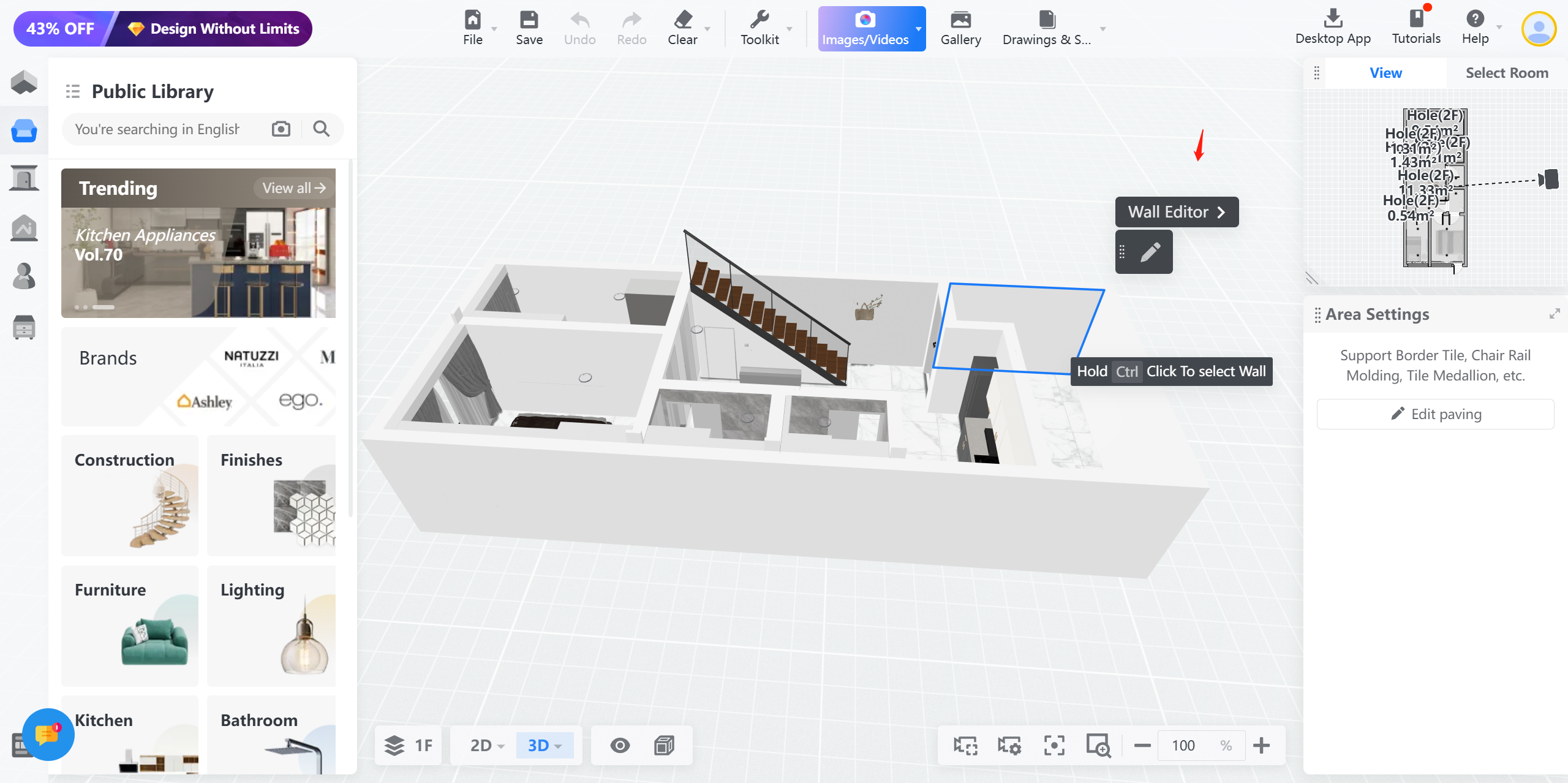Expand the Images/Videos dropdown arrow

pos(918,29)
